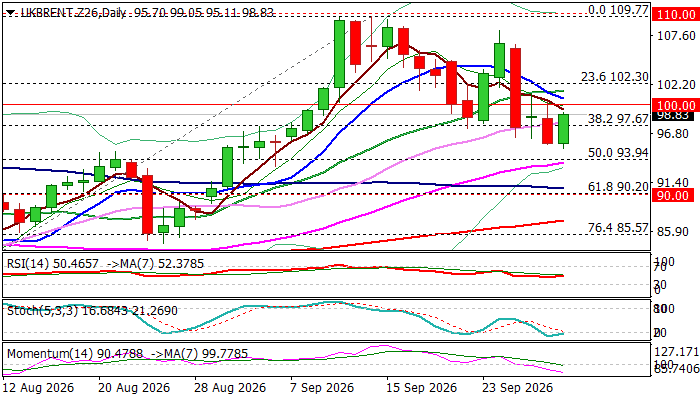Screen dimensions: 700x400
Task: Click the RSI(14) indicator label
Action: point(27,264)
